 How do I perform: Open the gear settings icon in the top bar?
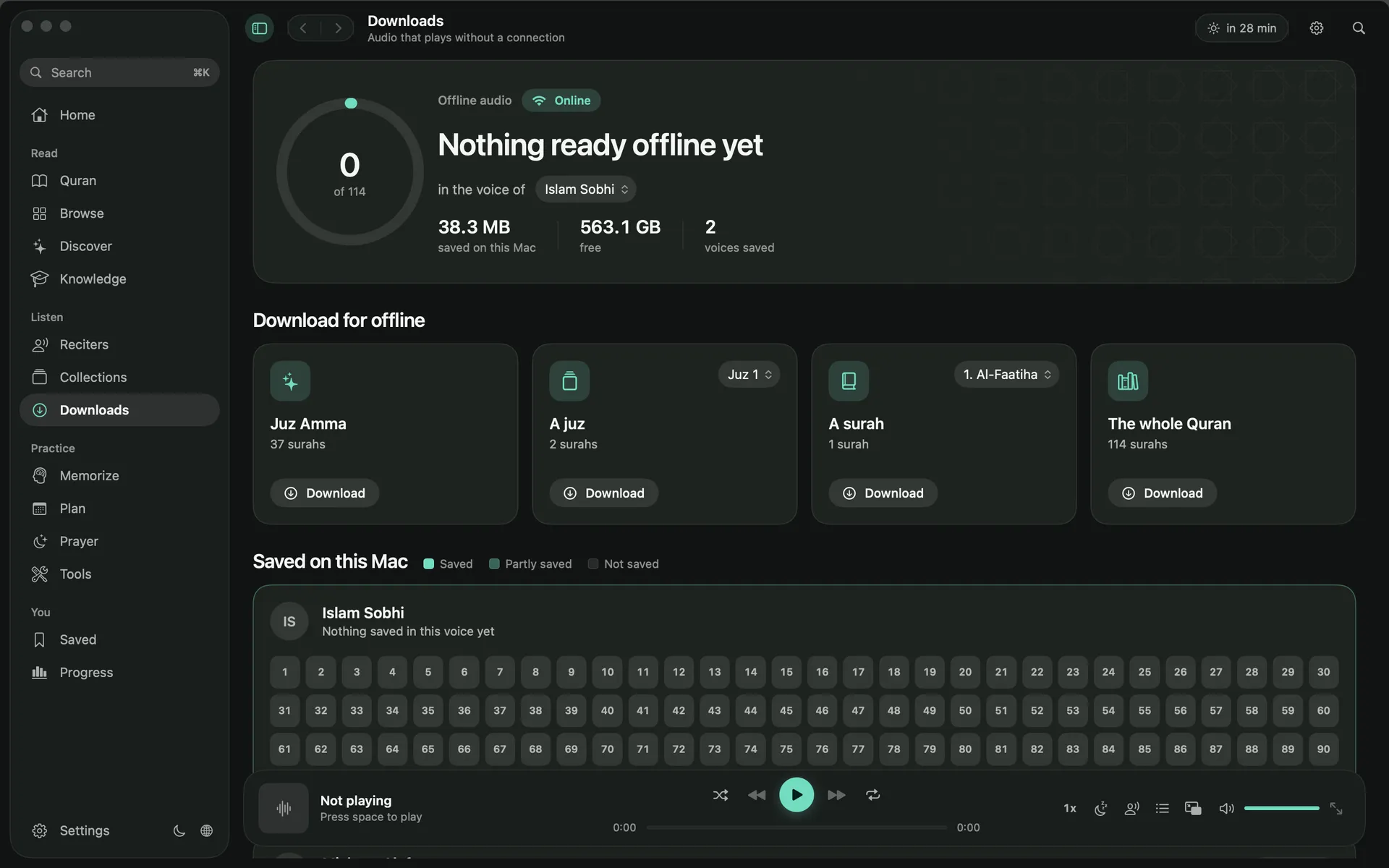(x=1316, y=28)
